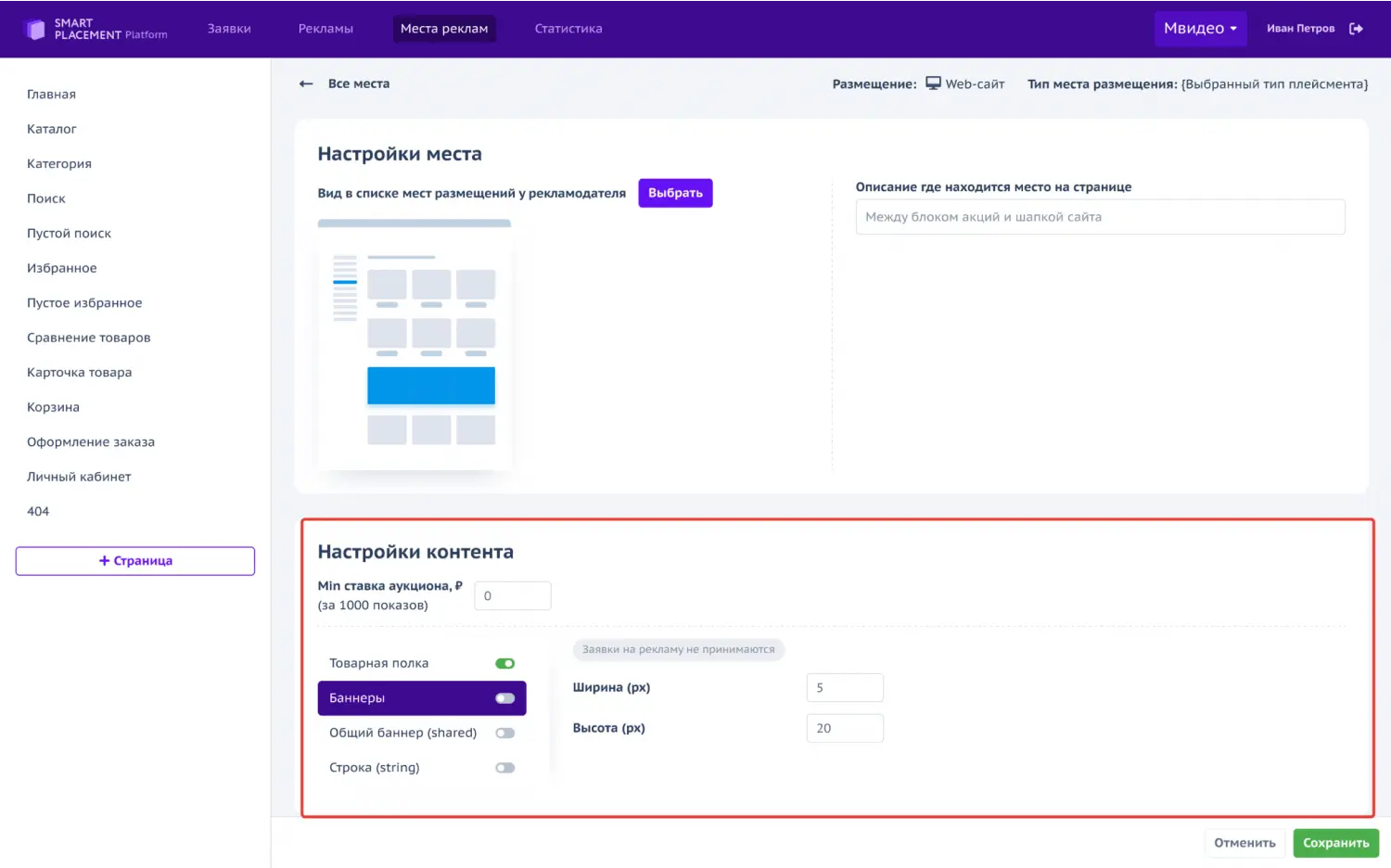Screen dimensions: 1391x868
Task: Enable the Баннеры toggle
Action: 504,698
